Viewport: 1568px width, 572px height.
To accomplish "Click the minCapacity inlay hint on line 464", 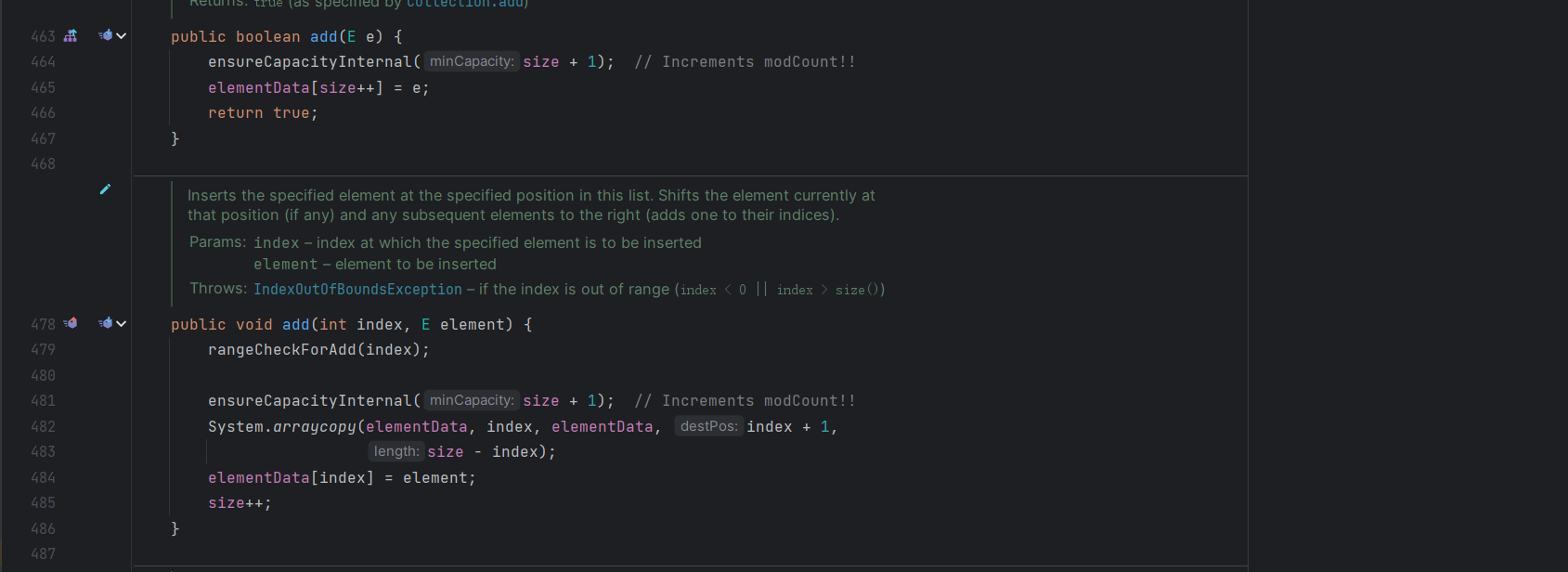I will pyautogui.click(x=472, y=62).
